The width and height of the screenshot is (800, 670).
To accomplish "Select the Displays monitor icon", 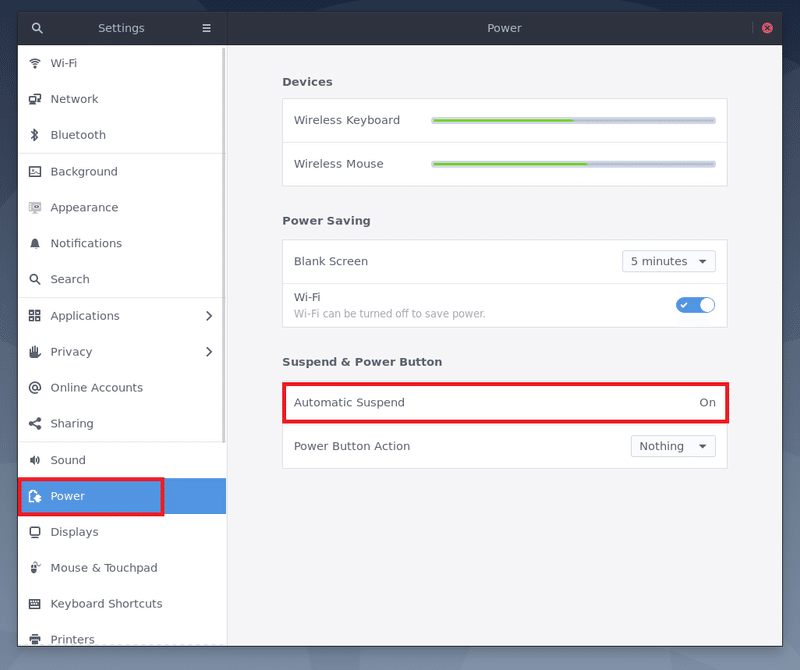I will [x=35, y=532].
